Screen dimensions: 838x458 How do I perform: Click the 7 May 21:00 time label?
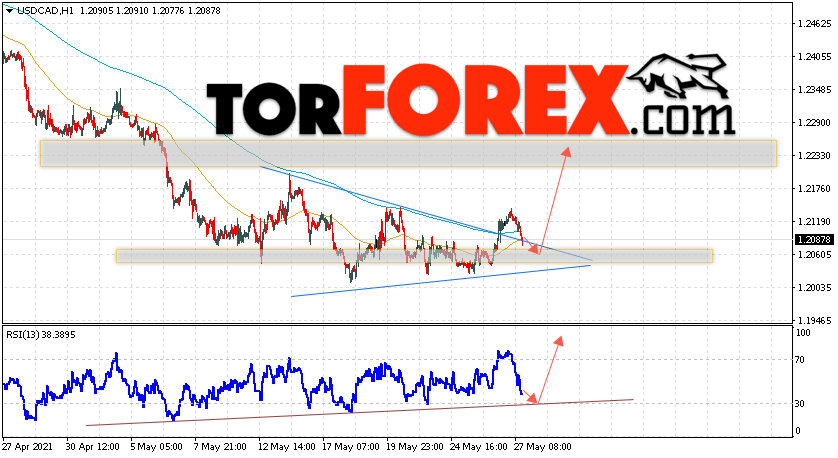[220, 447]
